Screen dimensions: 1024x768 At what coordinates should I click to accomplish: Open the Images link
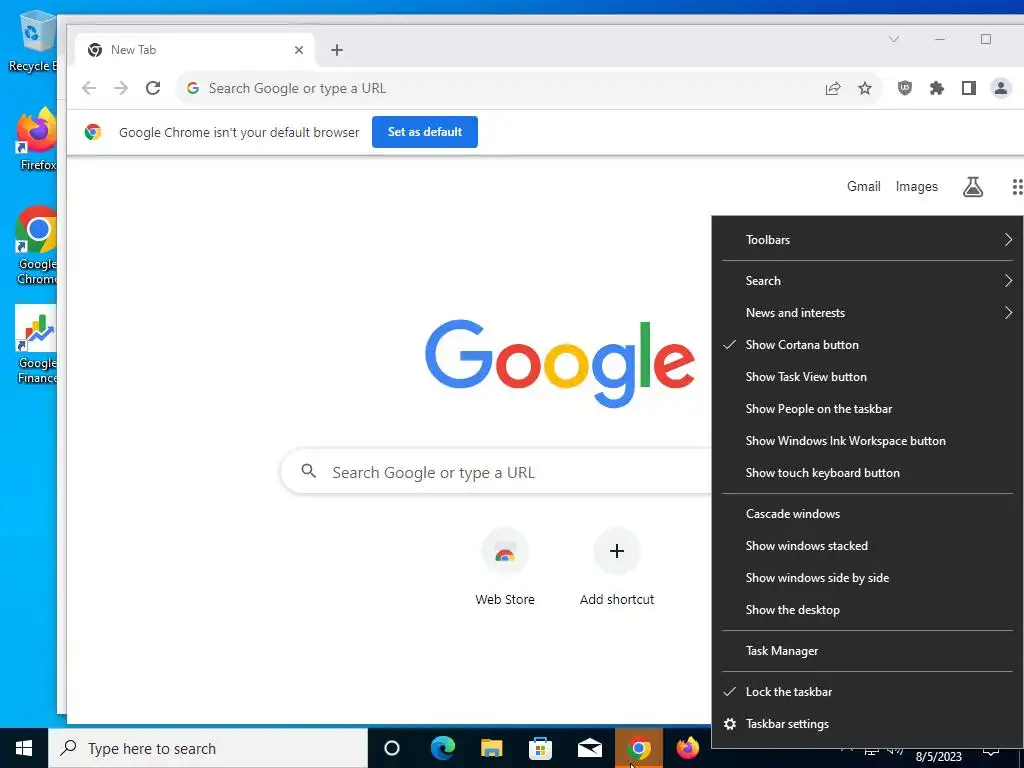click(916, 187)
